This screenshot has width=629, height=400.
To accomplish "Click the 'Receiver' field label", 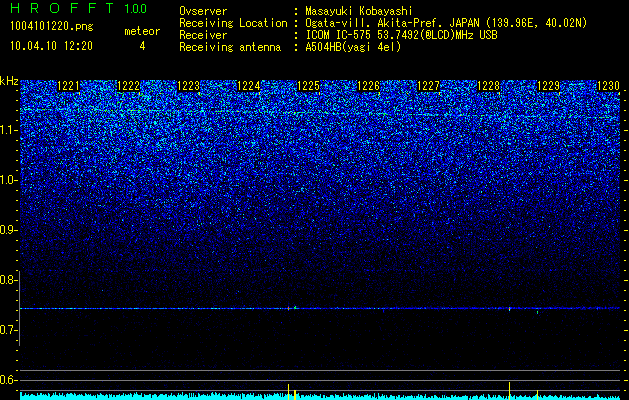I will (203, 35).
